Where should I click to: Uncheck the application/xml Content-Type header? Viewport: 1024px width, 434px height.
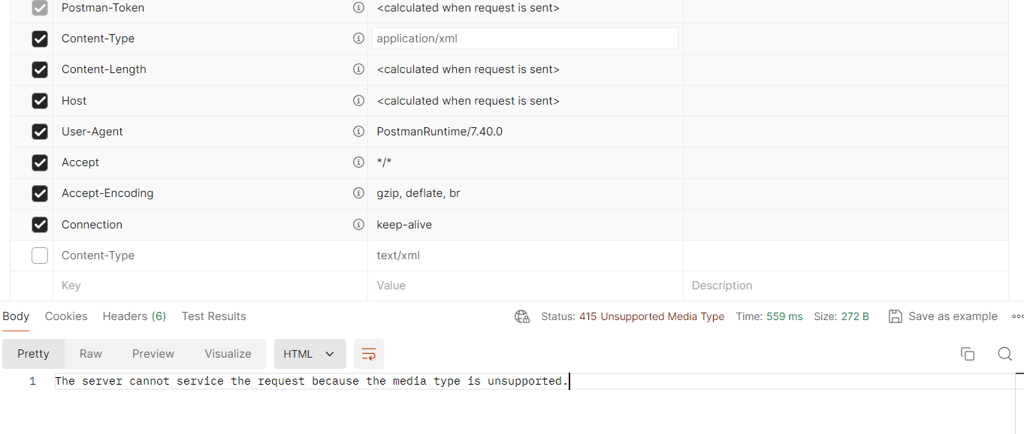(40, 39)
